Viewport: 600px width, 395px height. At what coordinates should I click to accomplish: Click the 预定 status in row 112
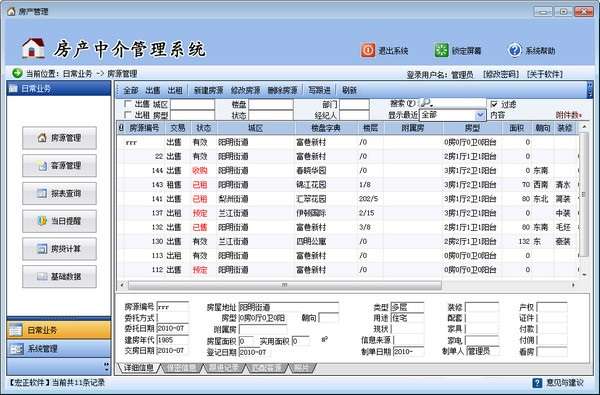[x=200, y=270]
